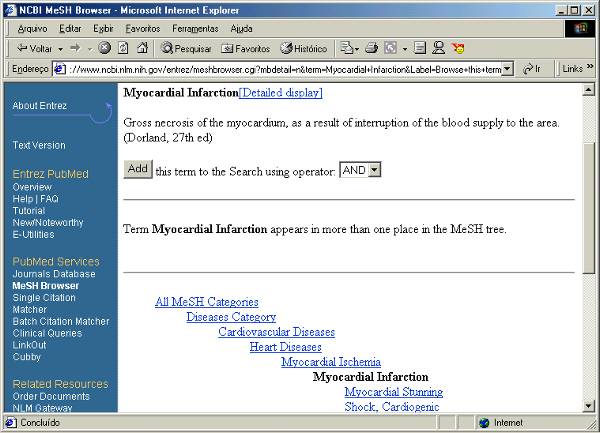The image size is (600, 433).
Task: Open Myocardial Ischemia link
Action: (x=331, y=361)
